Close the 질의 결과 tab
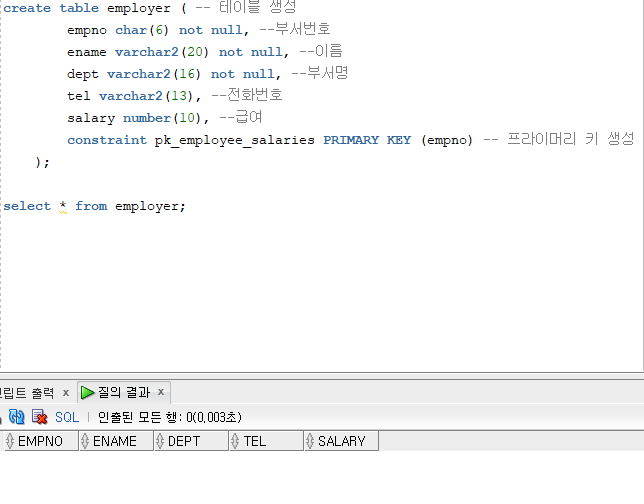 pos(161,392)
